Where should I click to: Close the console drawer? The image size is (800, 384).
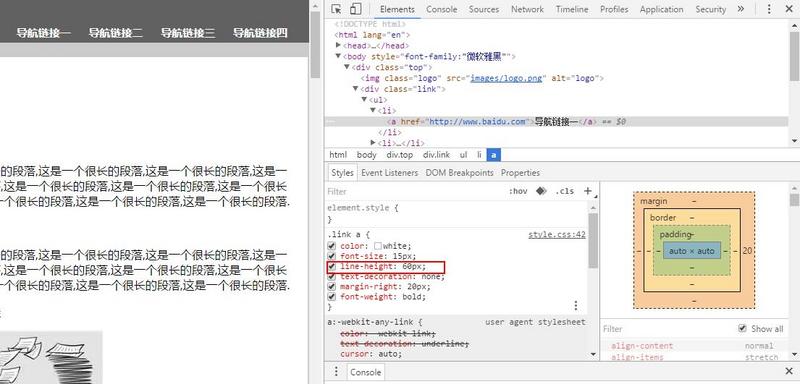coord(789,371)
